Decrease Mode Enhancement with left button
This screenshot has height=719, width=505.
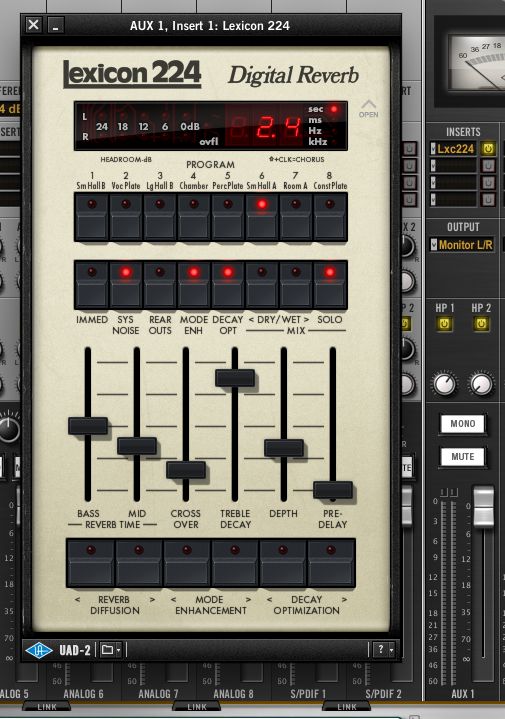point(187,563)
